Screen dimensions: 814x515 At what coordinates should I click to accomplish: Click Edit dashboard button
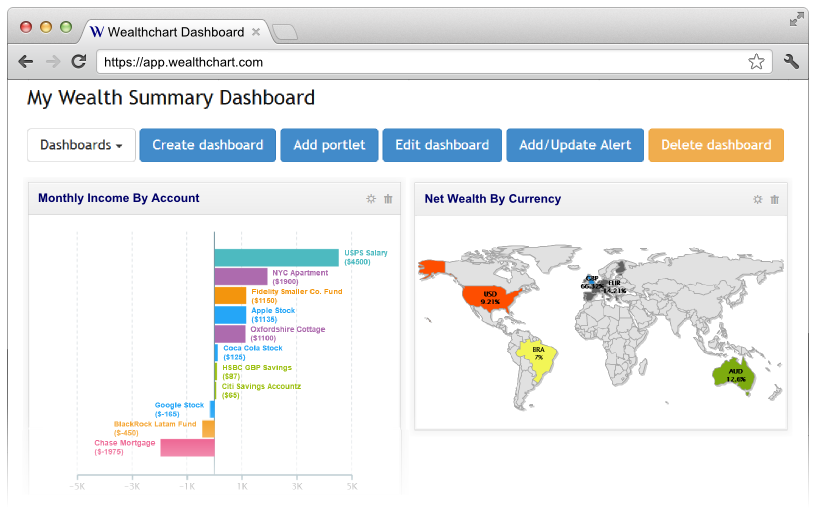coord(442,145)
